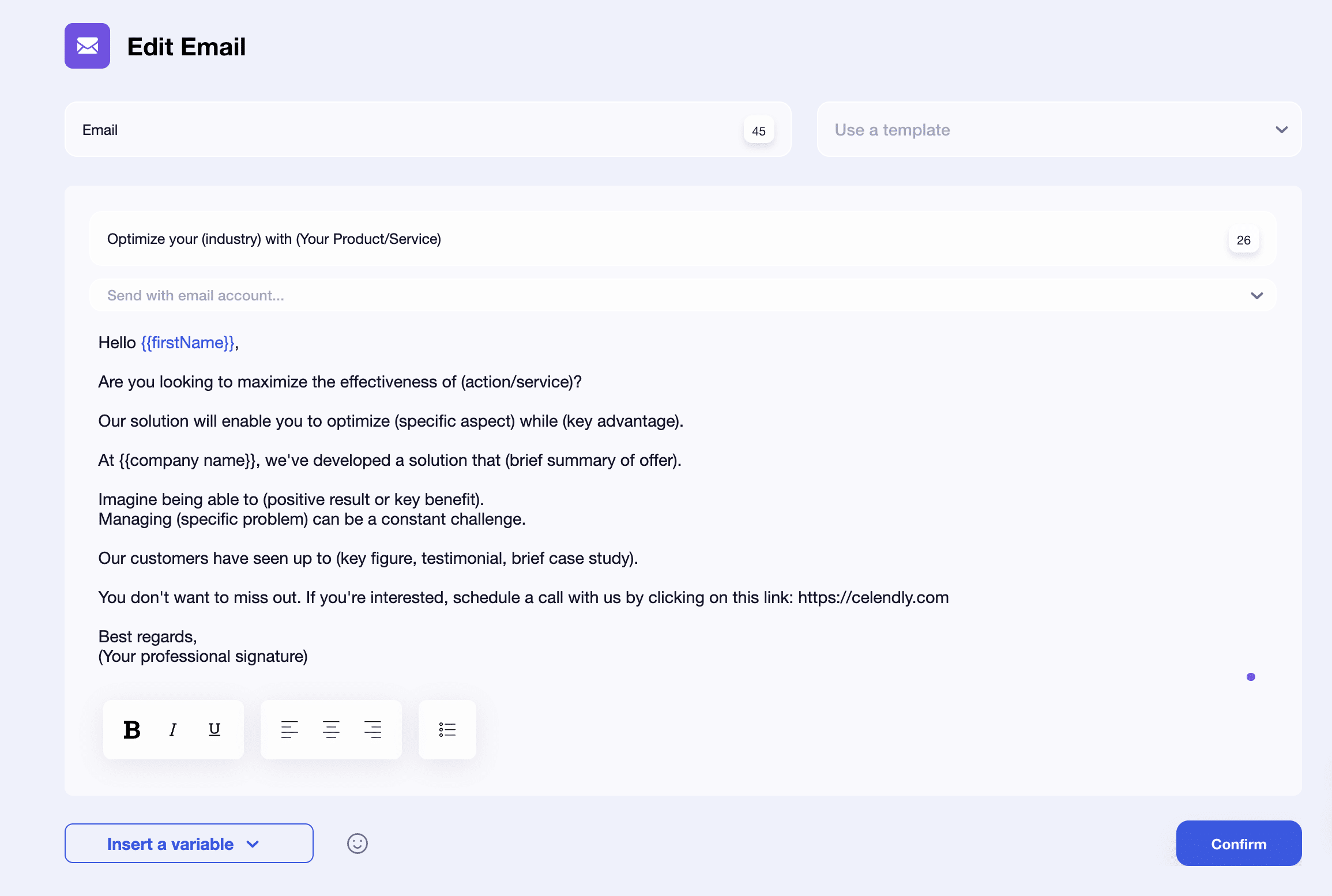Click the 'Confirm' button
This screenshot has height=896, width=1332.
[x=1239, y=843]
